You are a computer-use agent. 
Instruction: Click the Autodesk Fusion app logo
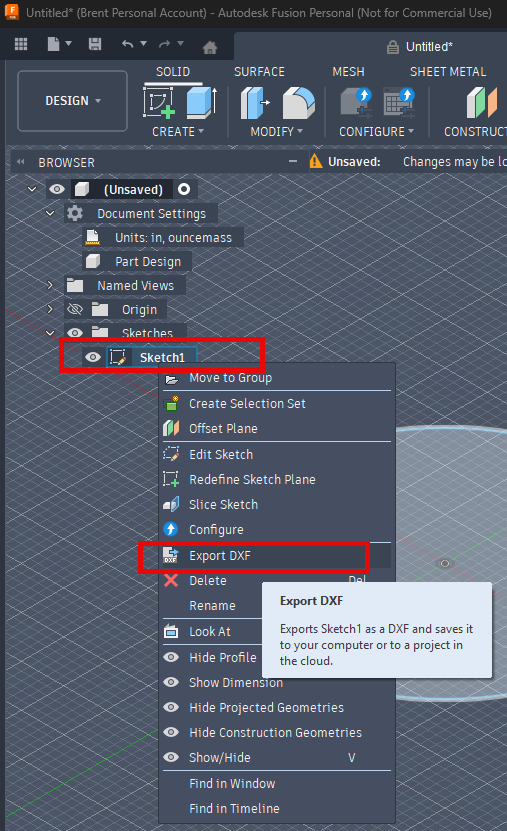tap(12, 11)
